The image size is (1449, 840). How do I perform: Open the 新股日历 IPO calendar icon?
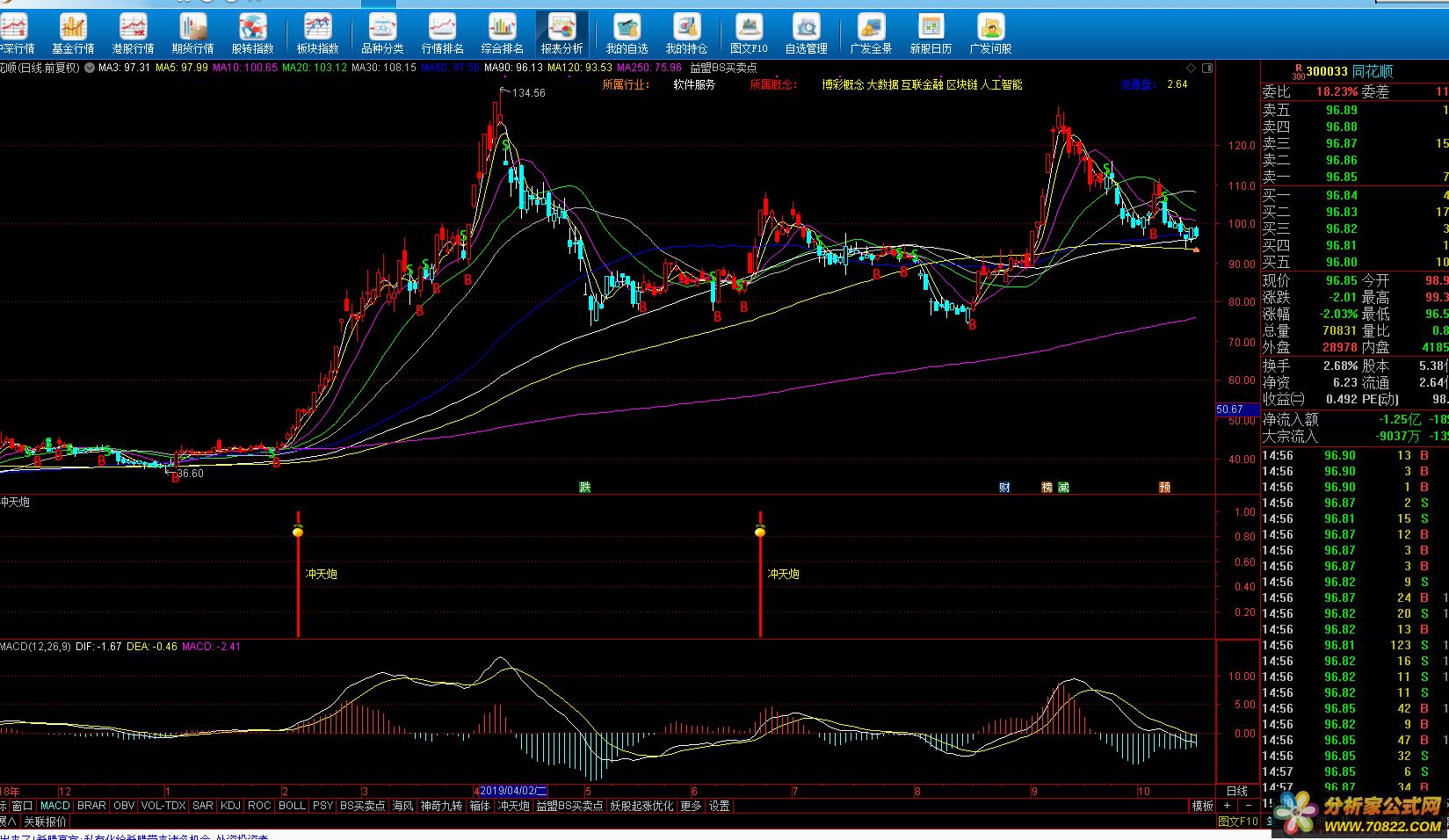point(931,34)
